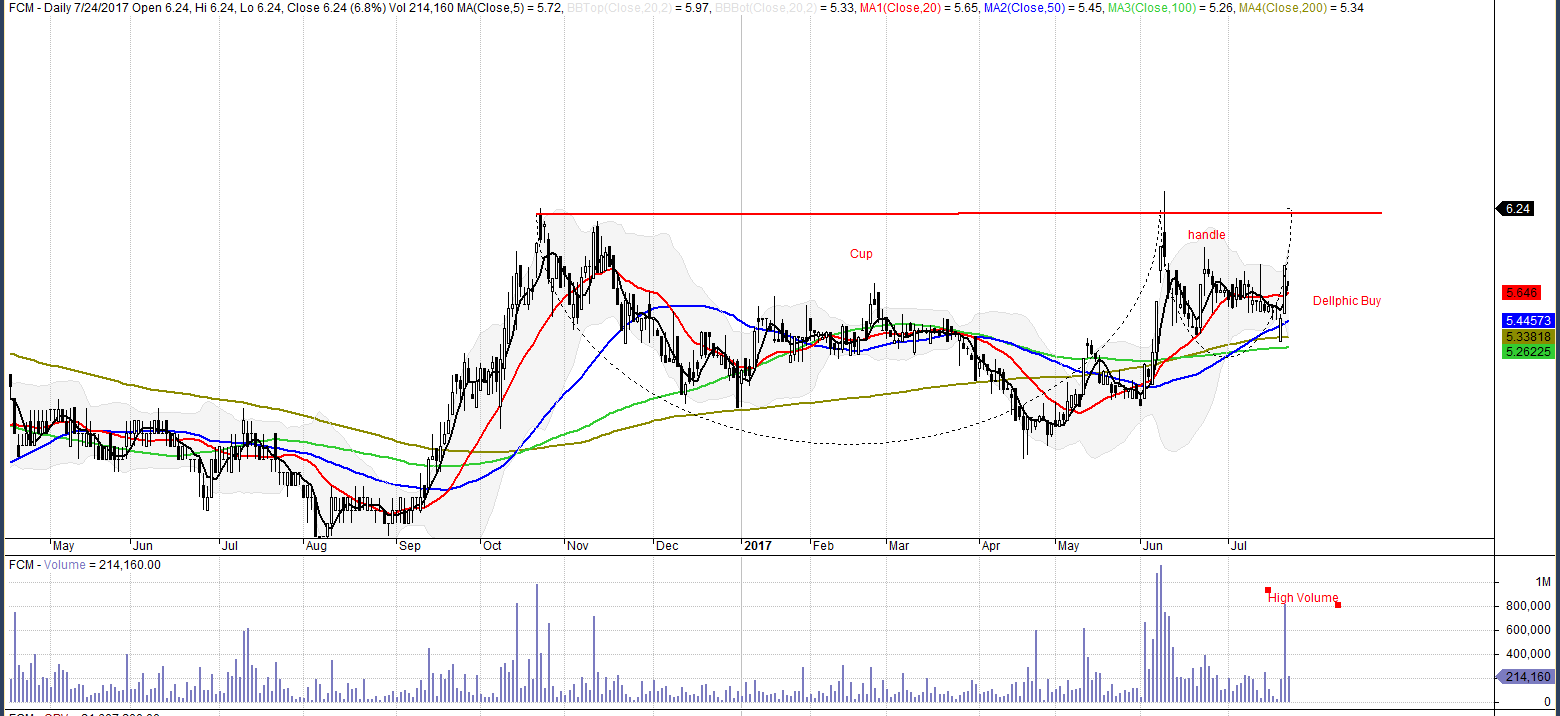Screen dimensions: 1560x716
Task: Select the "handle" text annotation
Action: [x=1206, y=235]
